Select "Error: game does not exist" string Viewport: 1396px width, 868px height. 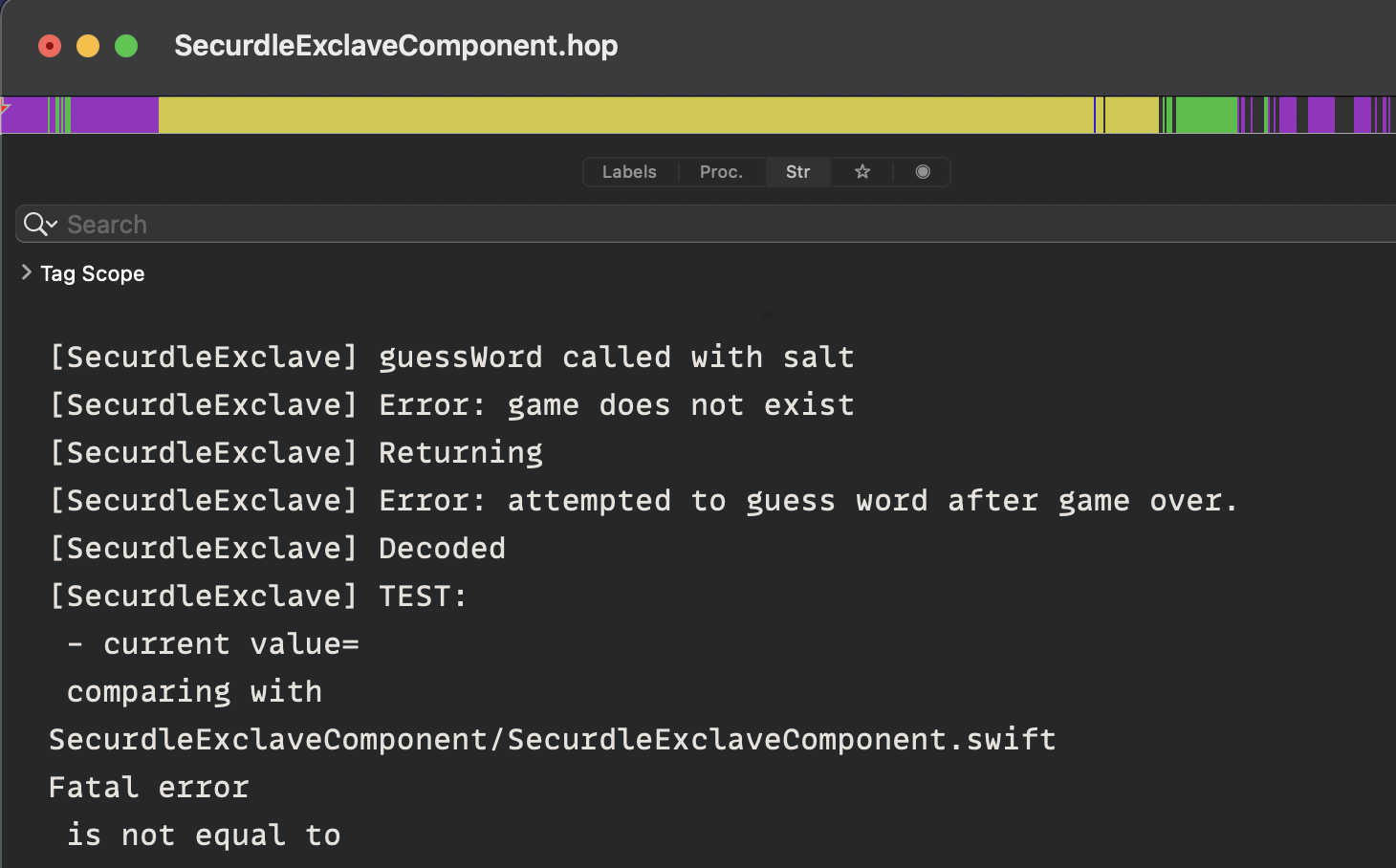pyautogui.click(x=451, y=405)
